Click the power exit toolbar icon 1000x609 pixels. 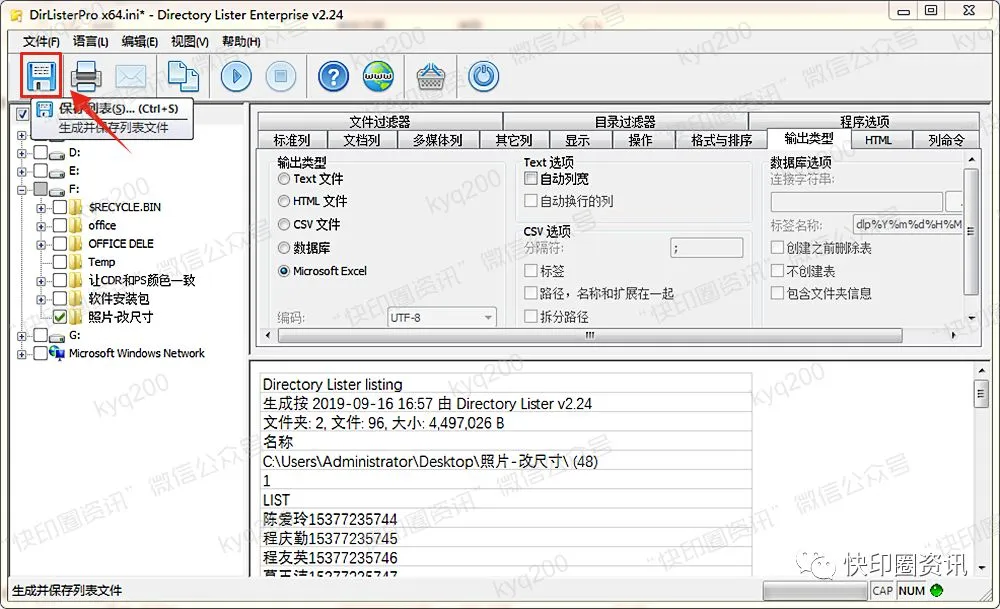coord(483,77)
